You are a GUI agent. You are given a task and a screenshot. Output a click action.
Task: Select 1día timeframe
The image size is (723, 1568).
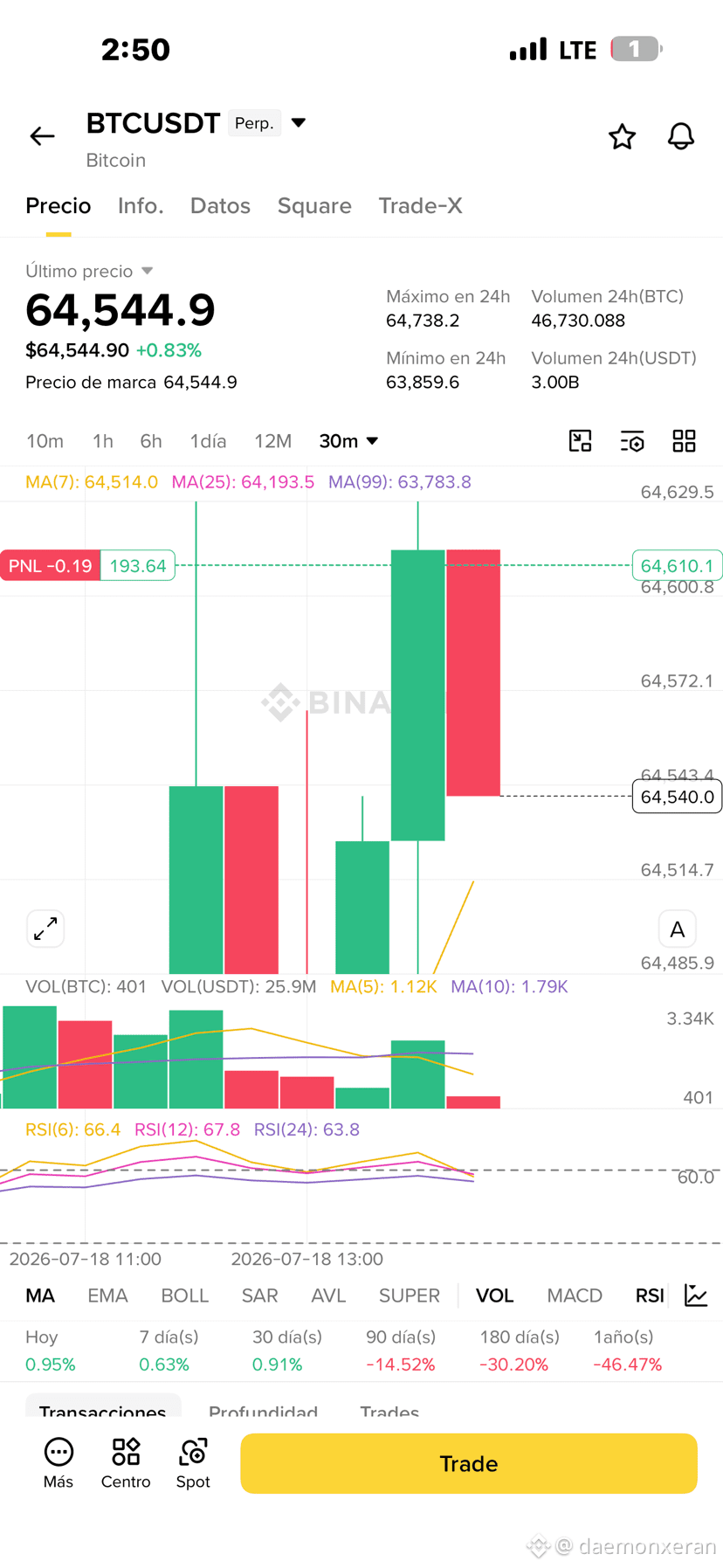(208, 441)
